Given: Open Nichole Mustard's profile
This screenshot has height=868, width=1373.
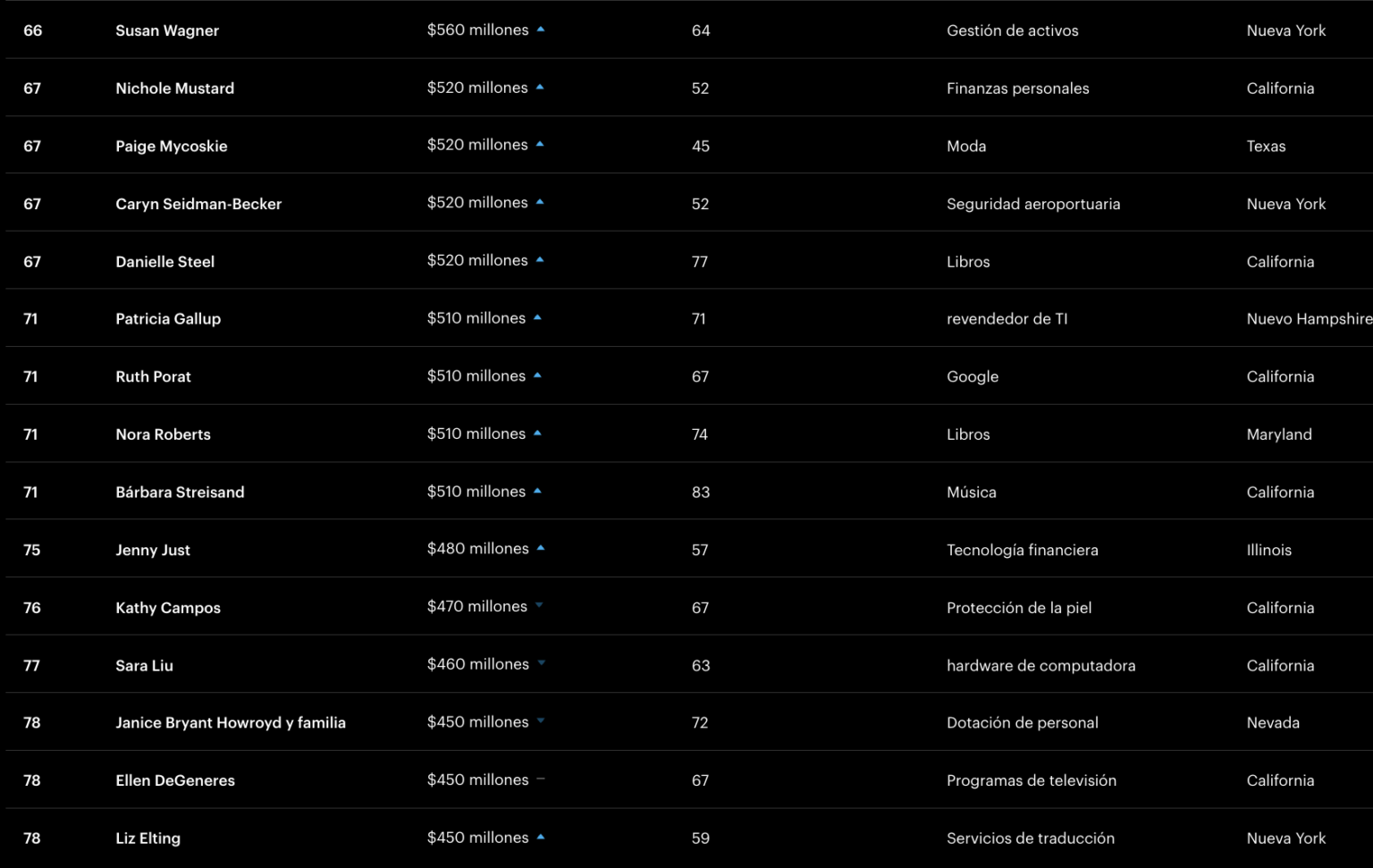Looking at the screenshot, I should click(174, 88).
